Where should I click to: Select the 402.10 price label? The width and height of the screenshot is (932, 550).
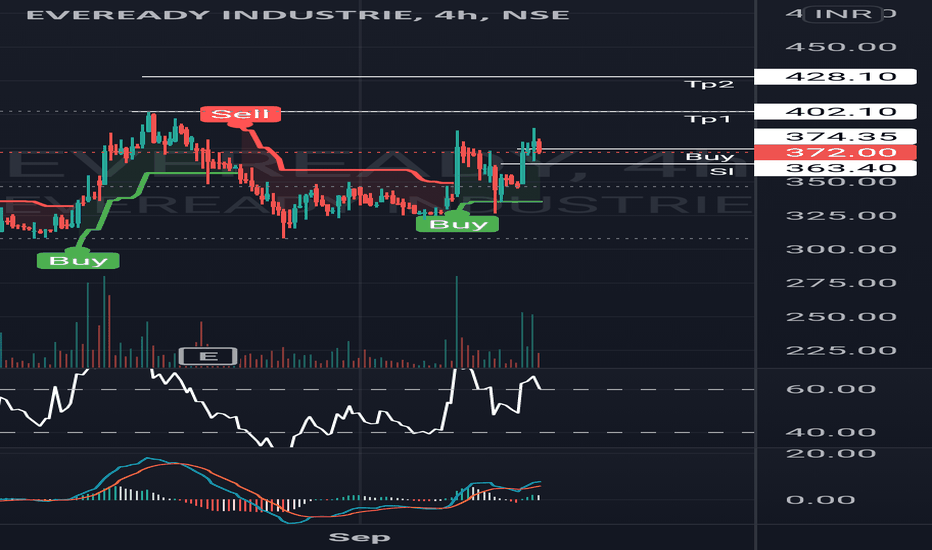coord(835,112)
